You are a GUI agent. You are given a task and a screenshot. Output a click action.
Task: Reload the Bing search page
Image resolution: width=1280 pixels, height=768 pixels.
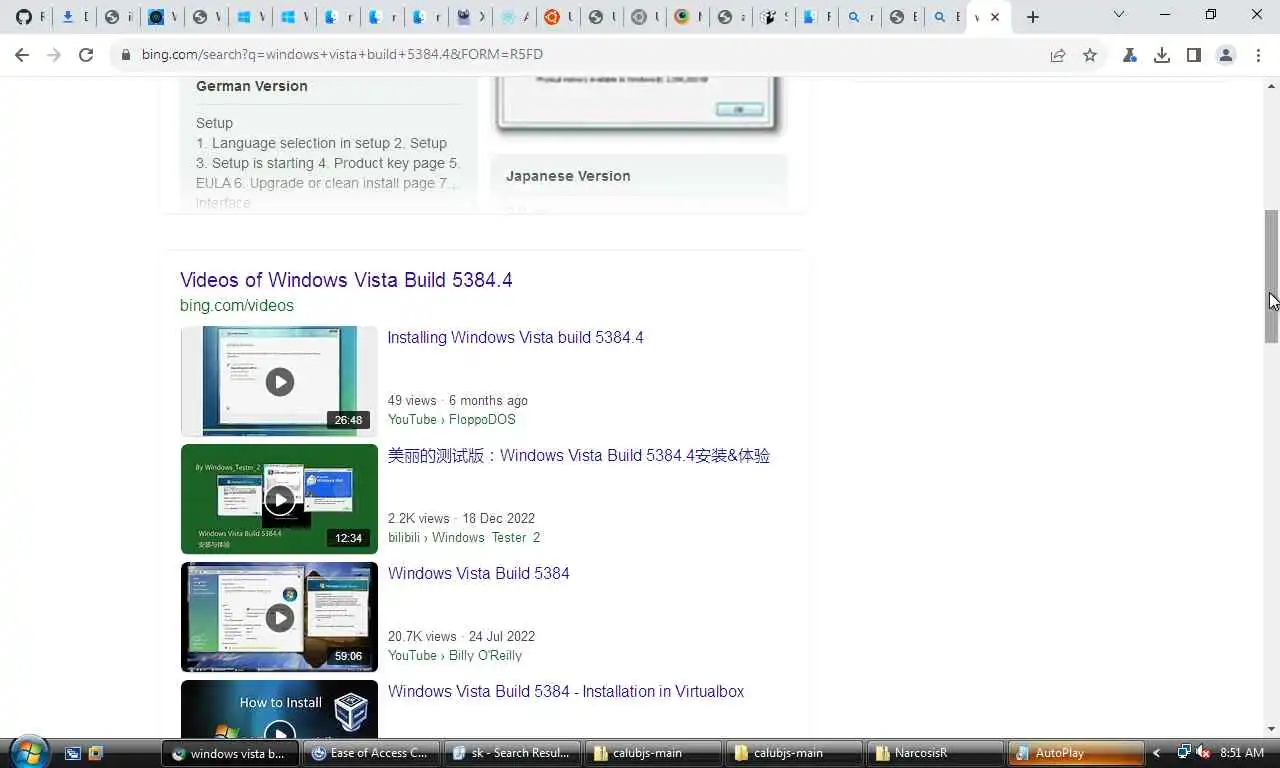point(86,55)
